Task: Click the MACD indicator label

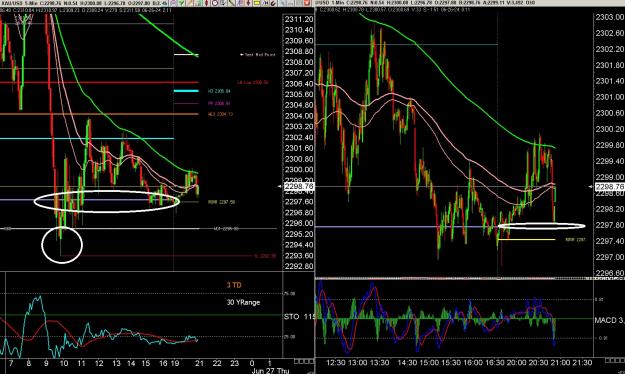Action: [605, 320]
